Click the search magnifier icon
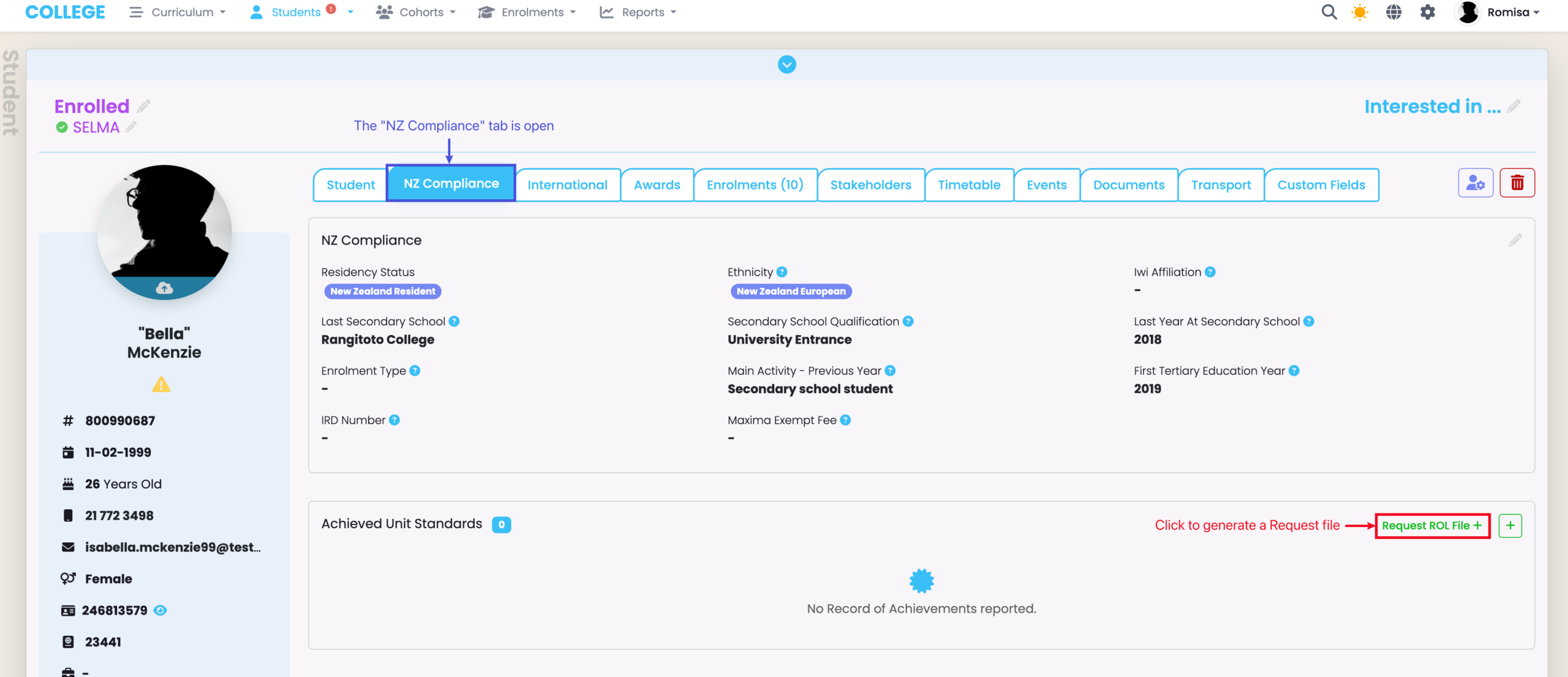This screenshot has width=1568, height=677. pos(1329,12)
